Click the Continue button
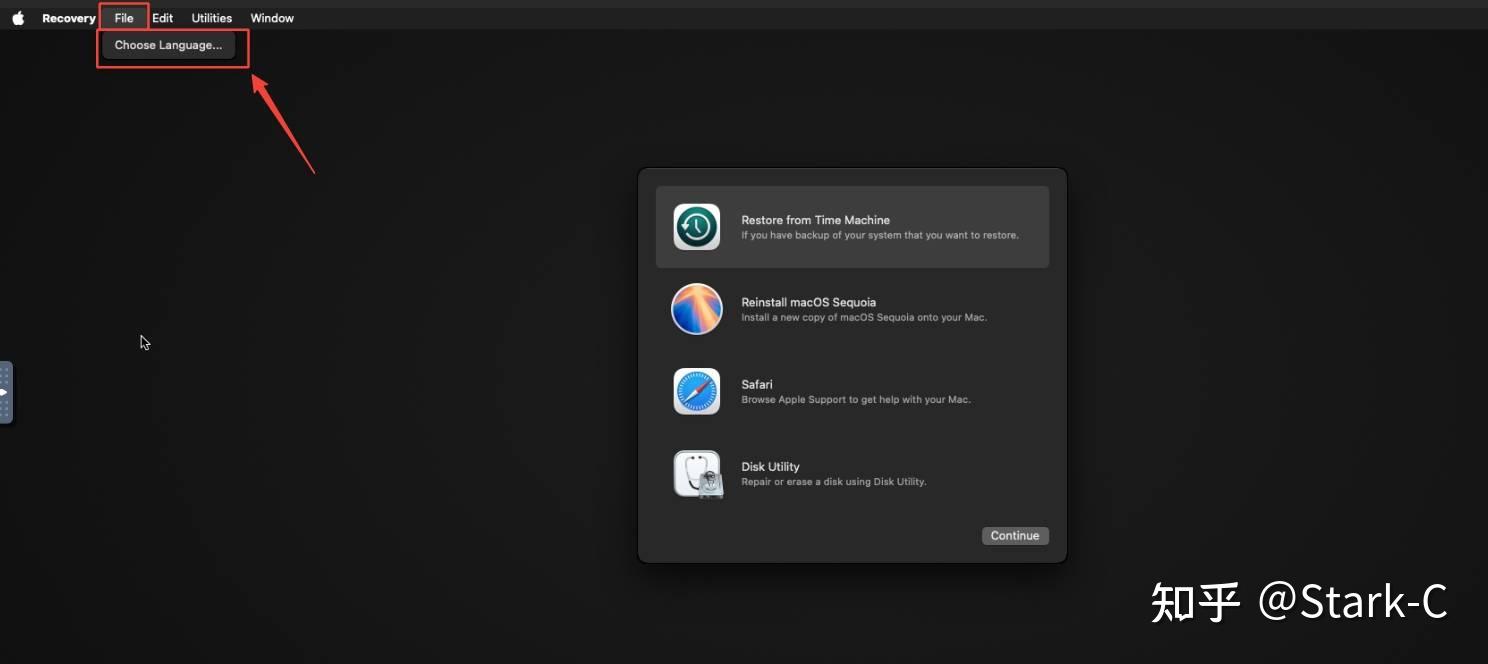 coord(1015,536)
